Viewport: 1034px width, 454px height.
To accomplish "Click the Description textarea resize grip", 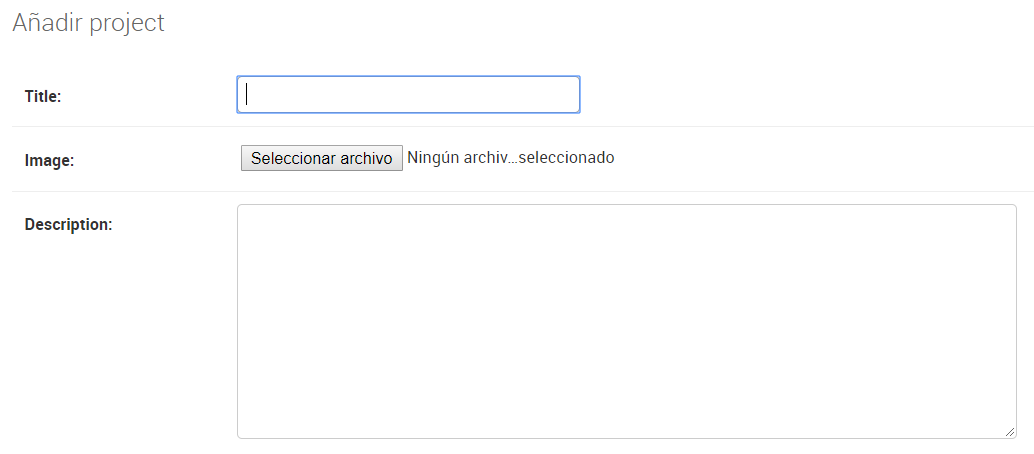I will pyautogui.click(x=1010, y=432).
